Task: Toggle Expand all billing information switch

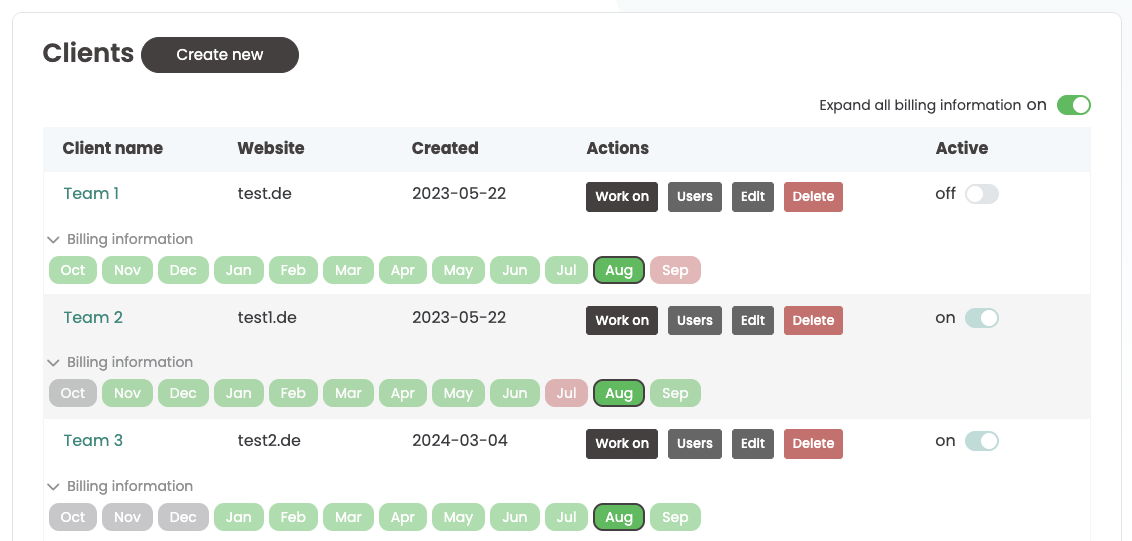Action: click(x=1073, y=105)
